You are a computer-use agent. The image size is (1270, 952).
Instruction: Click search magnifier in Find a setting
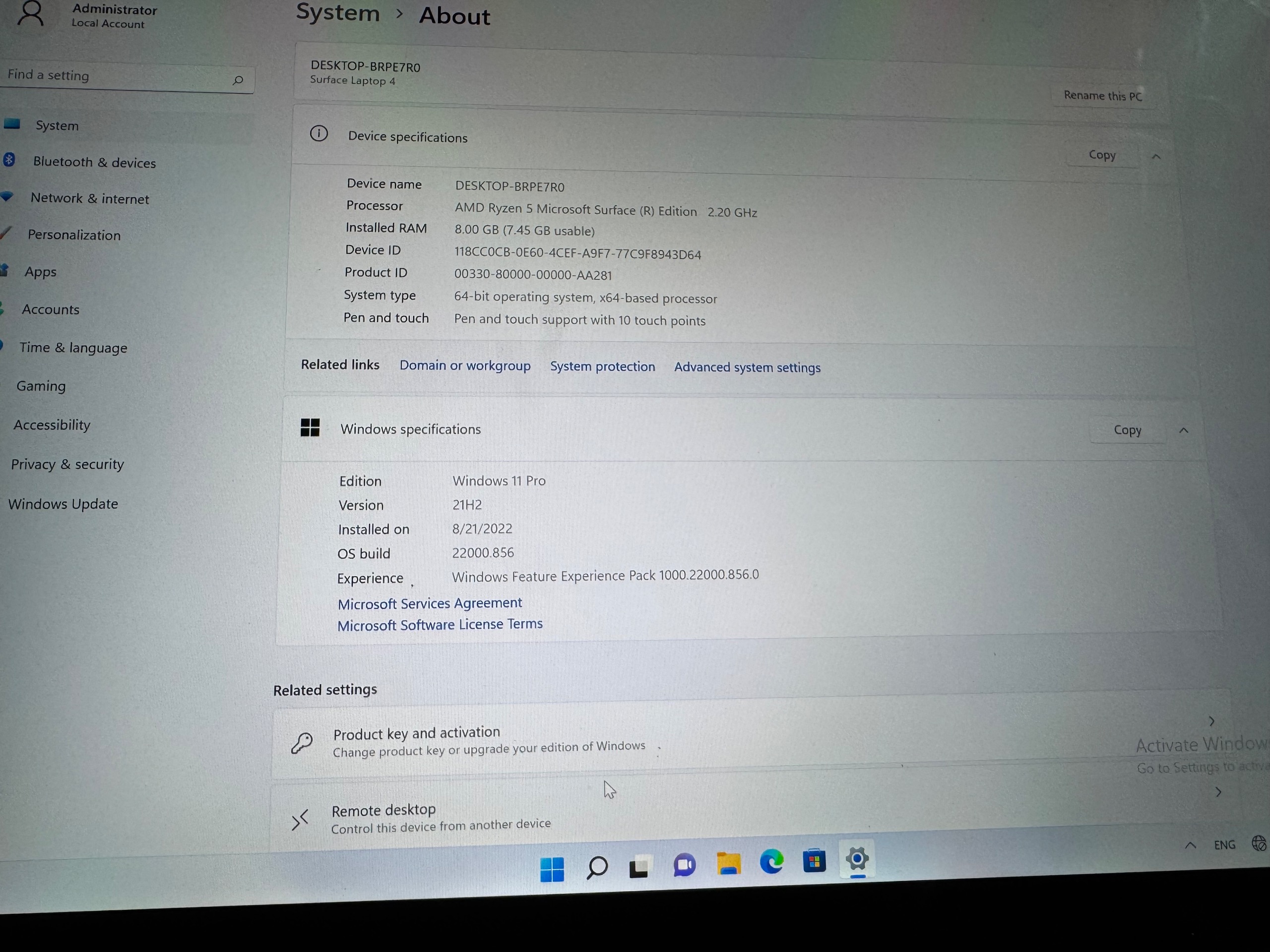point(238,80)
